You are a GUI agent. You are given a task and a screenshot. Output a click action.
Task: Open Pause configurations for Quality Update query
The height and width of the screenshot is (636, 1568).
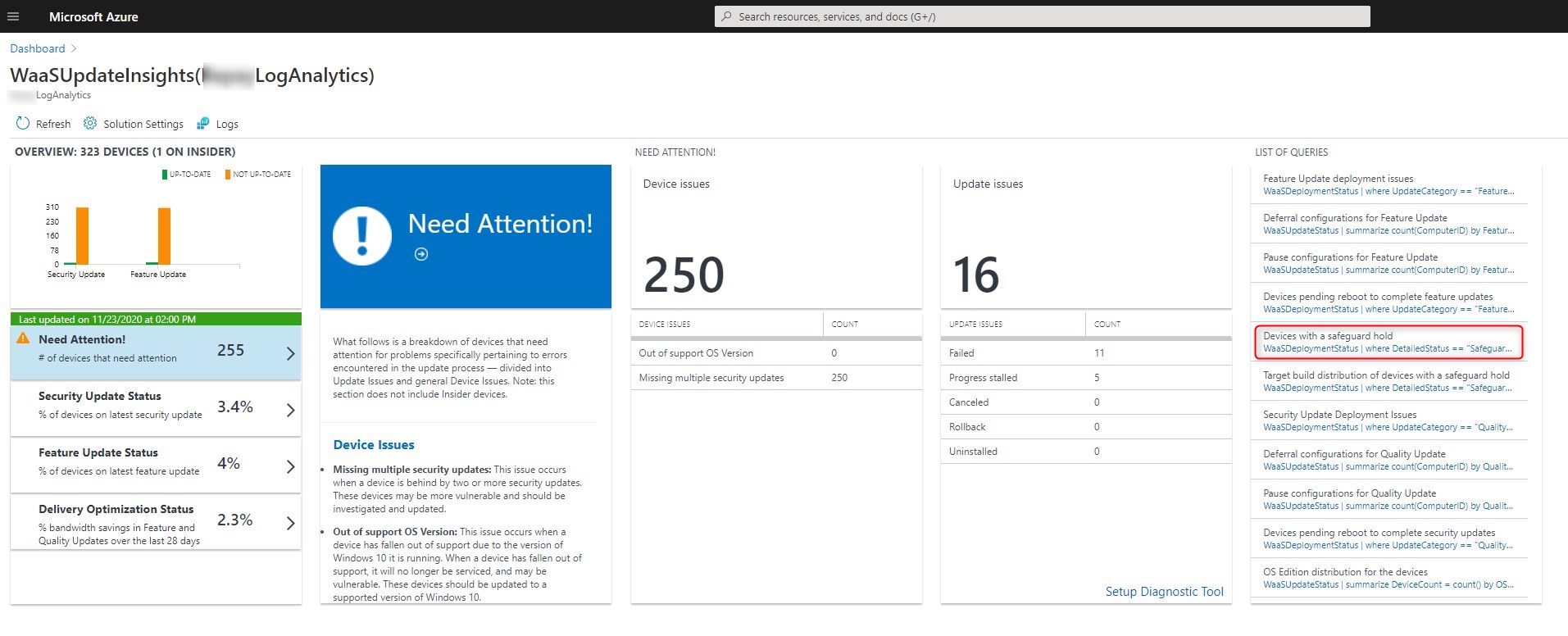click(1388, 499)
